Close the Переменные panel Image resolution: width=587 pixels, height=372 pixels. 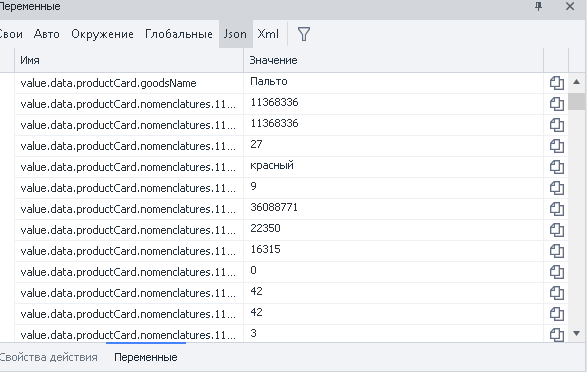click(x=570, y=6)
